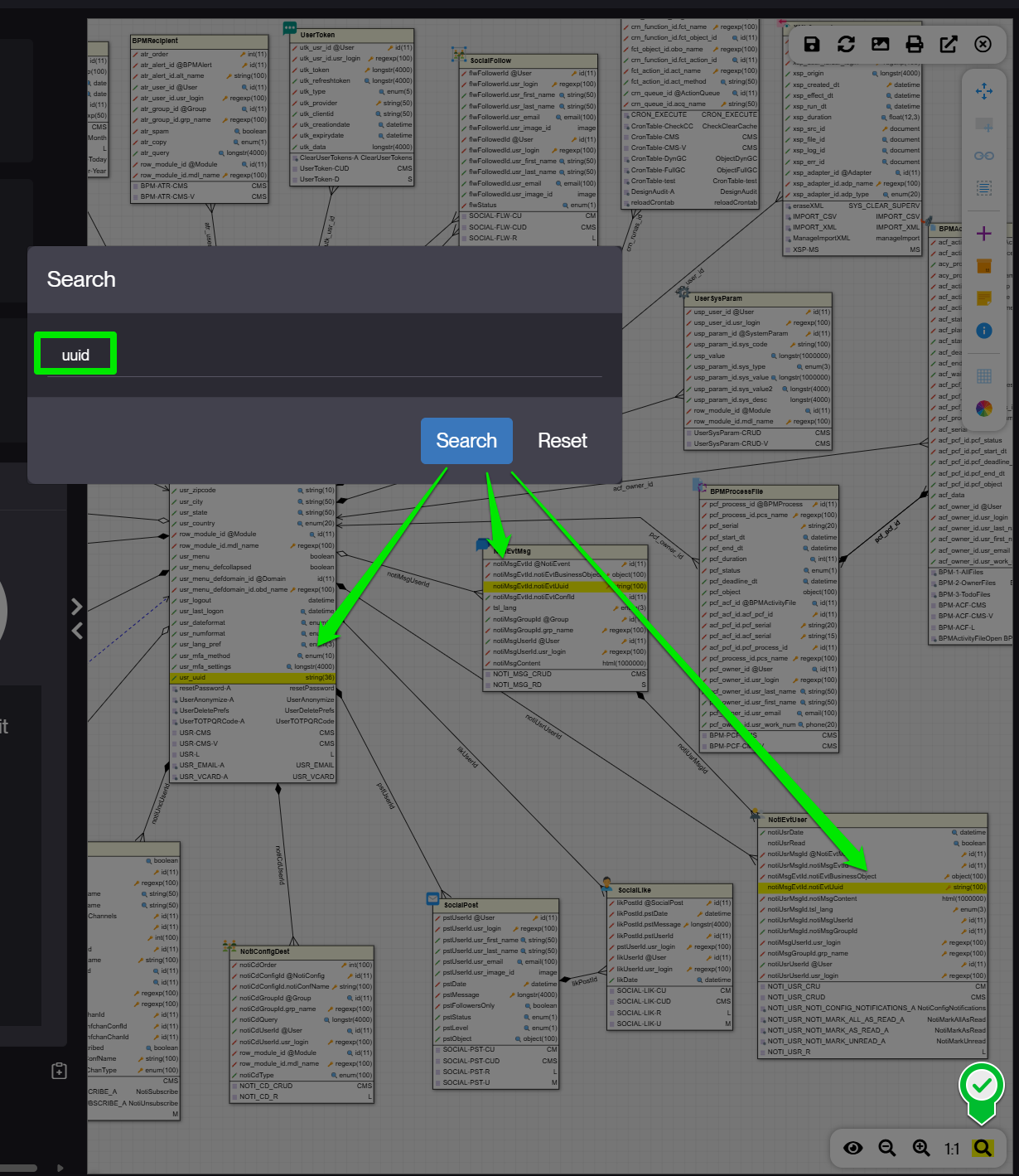Click the purple plus add icon
The image size is (1019, 1176).
(x=984, y=234)
